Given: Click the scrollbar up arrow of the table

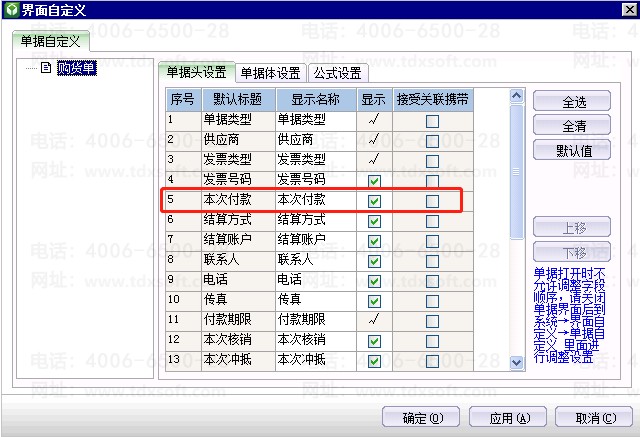Looking at the screenshot, I should click(517, 97).
